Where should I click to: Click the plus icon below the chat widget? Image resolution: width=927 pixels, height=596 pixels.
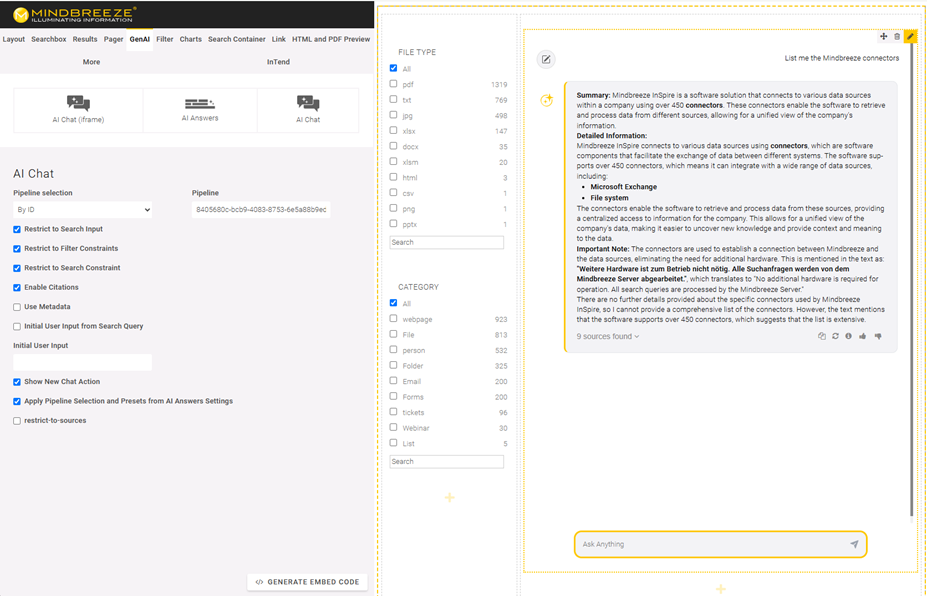tap(721, 589)
